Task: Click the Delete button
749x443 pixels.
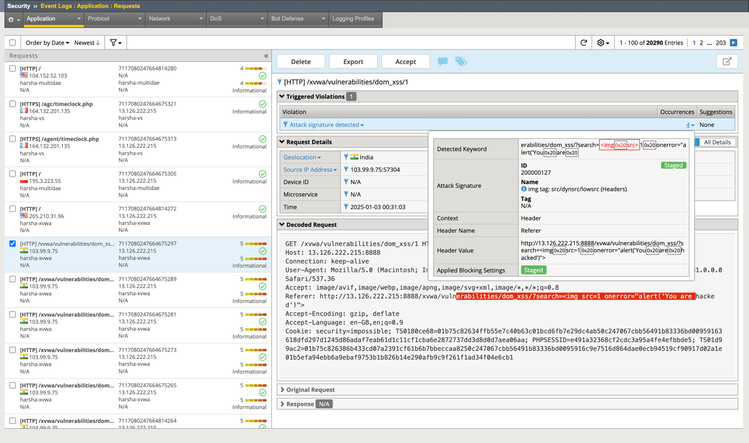Action: point(299,61)
